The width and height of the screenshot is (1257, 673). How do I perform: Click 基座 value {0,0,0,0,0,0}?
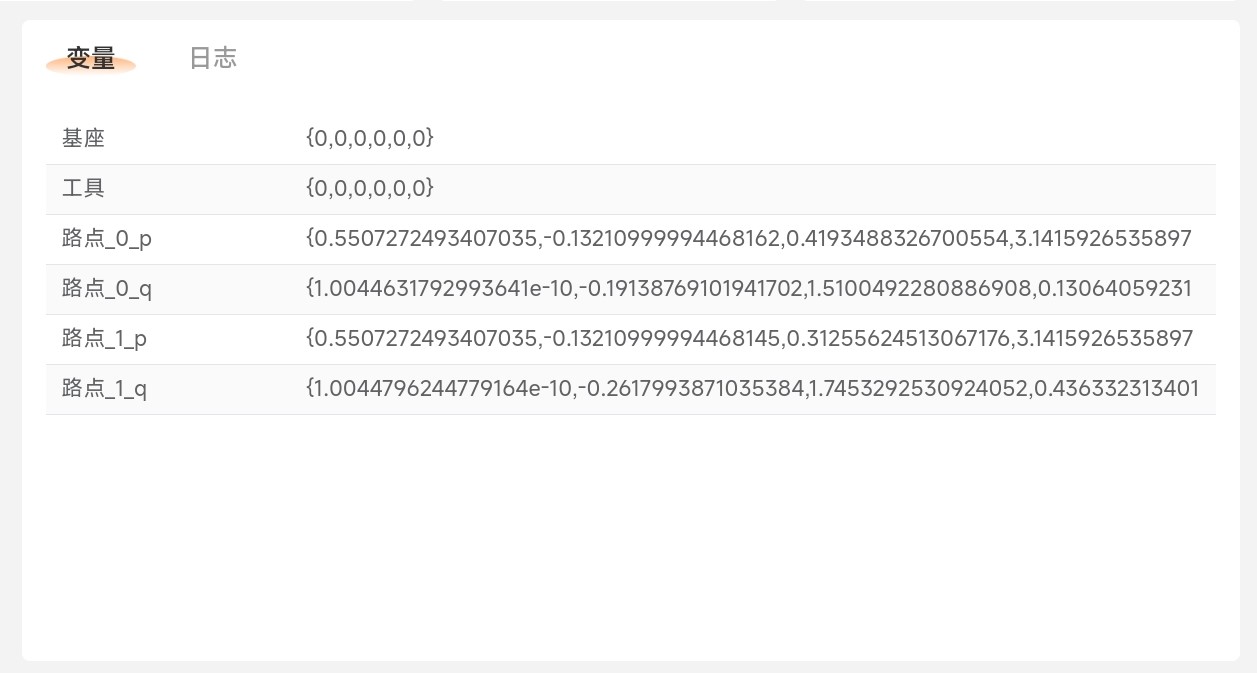(370, 138)
